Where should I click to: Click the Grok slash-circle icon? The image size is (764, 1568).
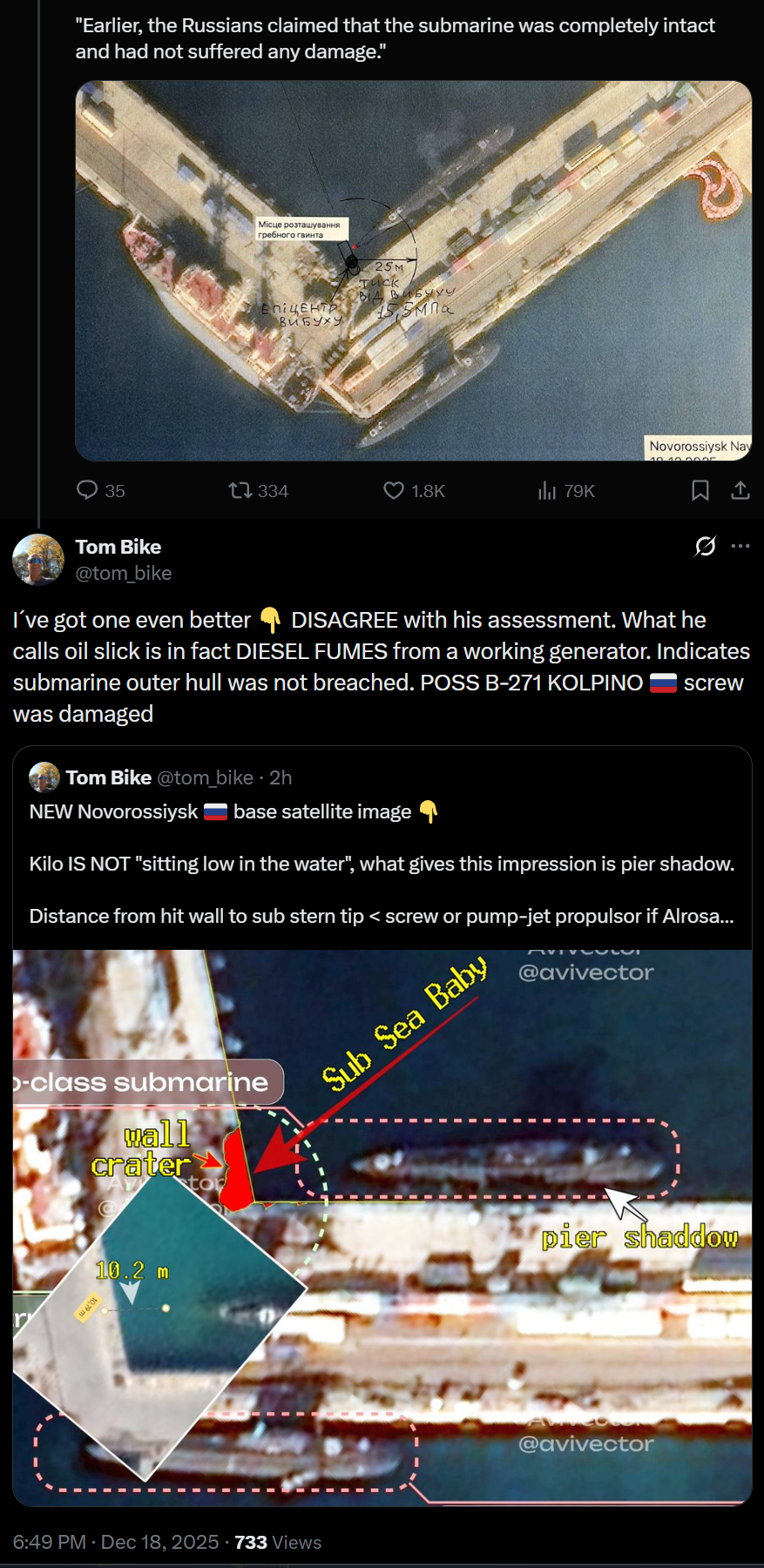point(705,546)
